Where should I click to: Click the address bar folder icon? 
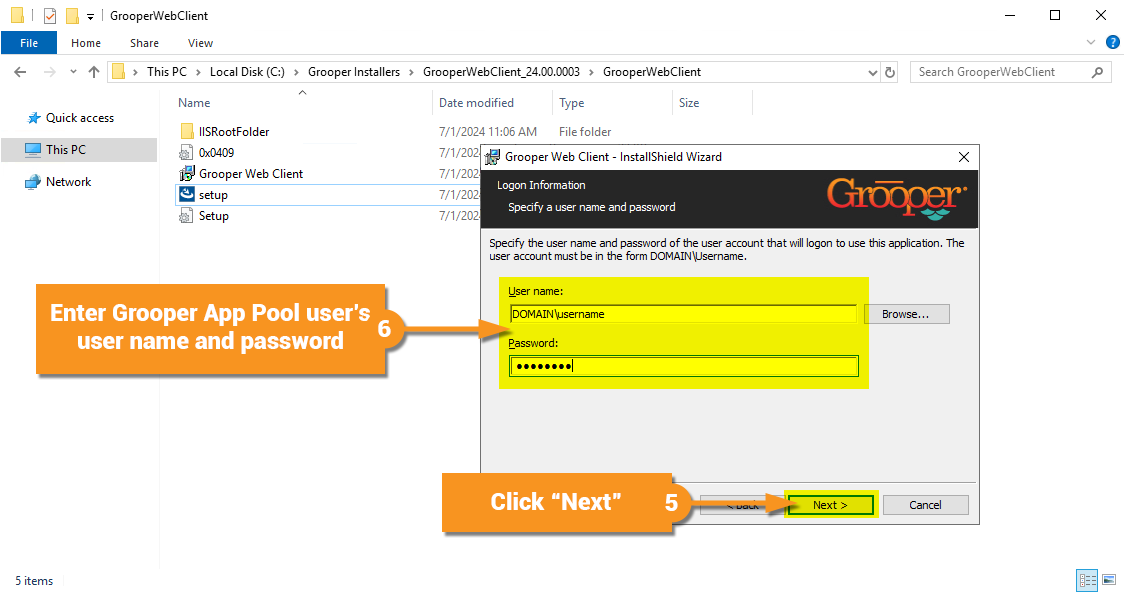tap(119, 72)
